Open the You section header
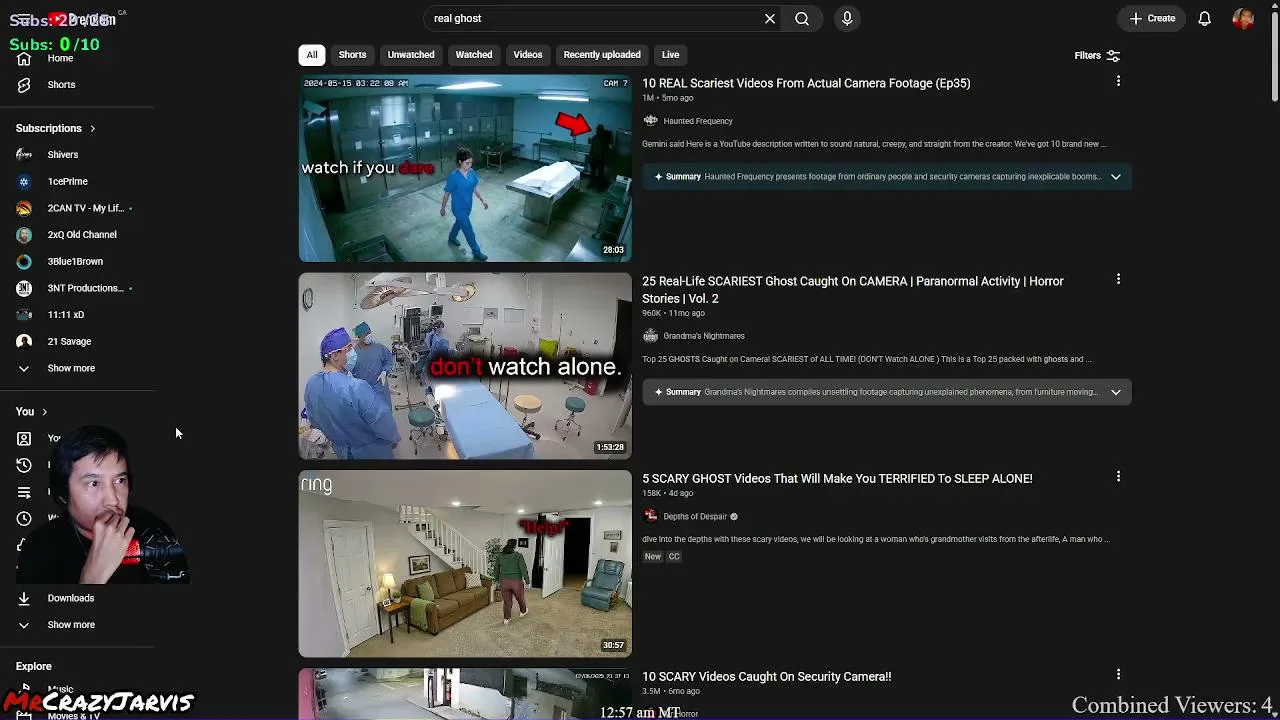 (31, 412)
